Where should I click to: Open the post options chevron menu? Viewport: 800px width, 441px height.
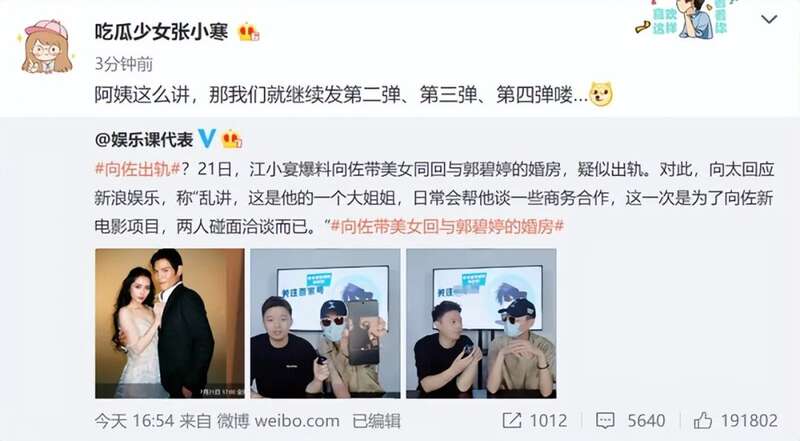coord(769,19)
